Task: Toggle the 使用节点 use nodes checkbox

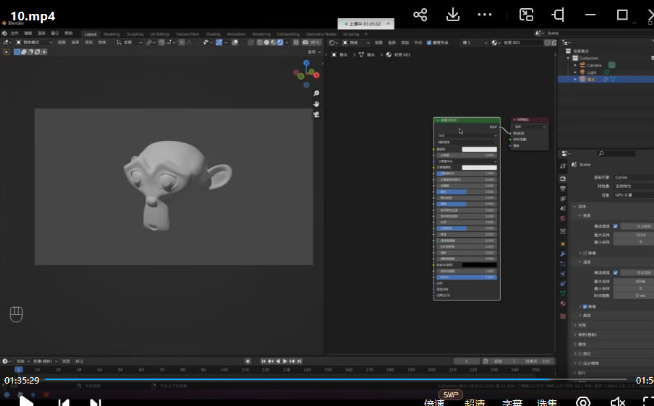Action: tap(429, 43)
